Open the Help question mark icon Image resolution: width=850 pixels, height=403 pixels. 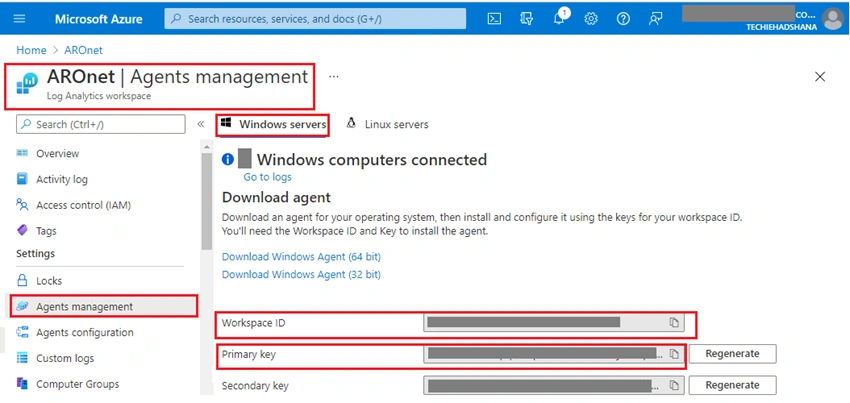point(623,18)
